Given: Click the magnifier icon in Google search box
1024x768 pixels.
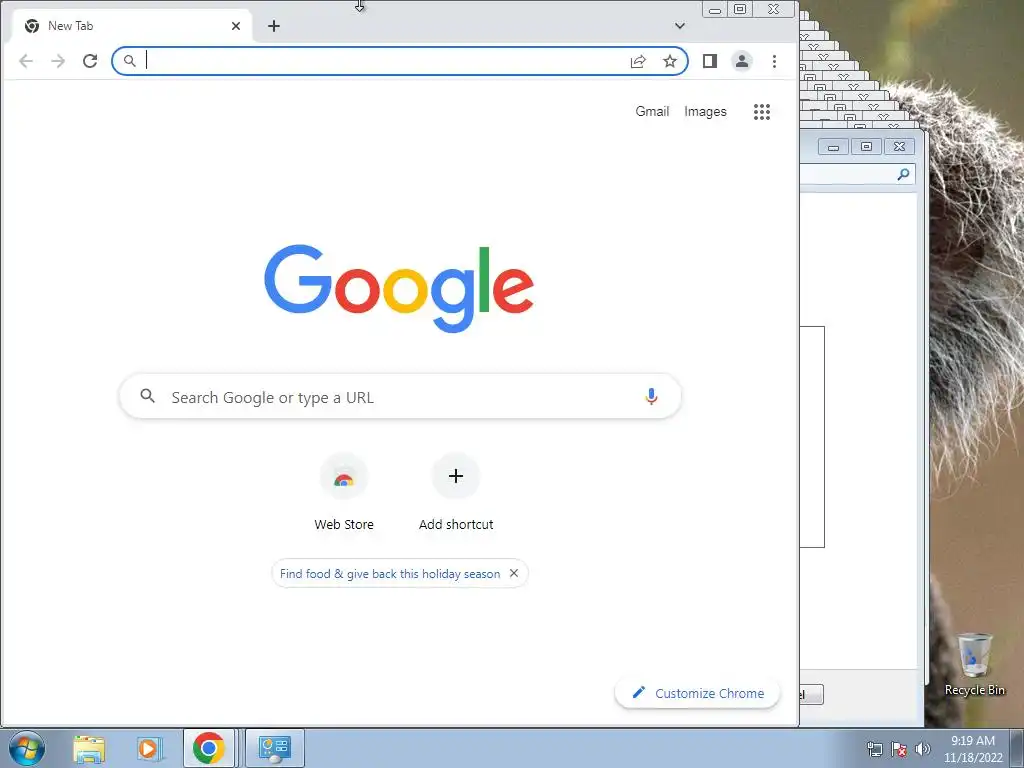Looking at the screenshot, I should 148,396.
